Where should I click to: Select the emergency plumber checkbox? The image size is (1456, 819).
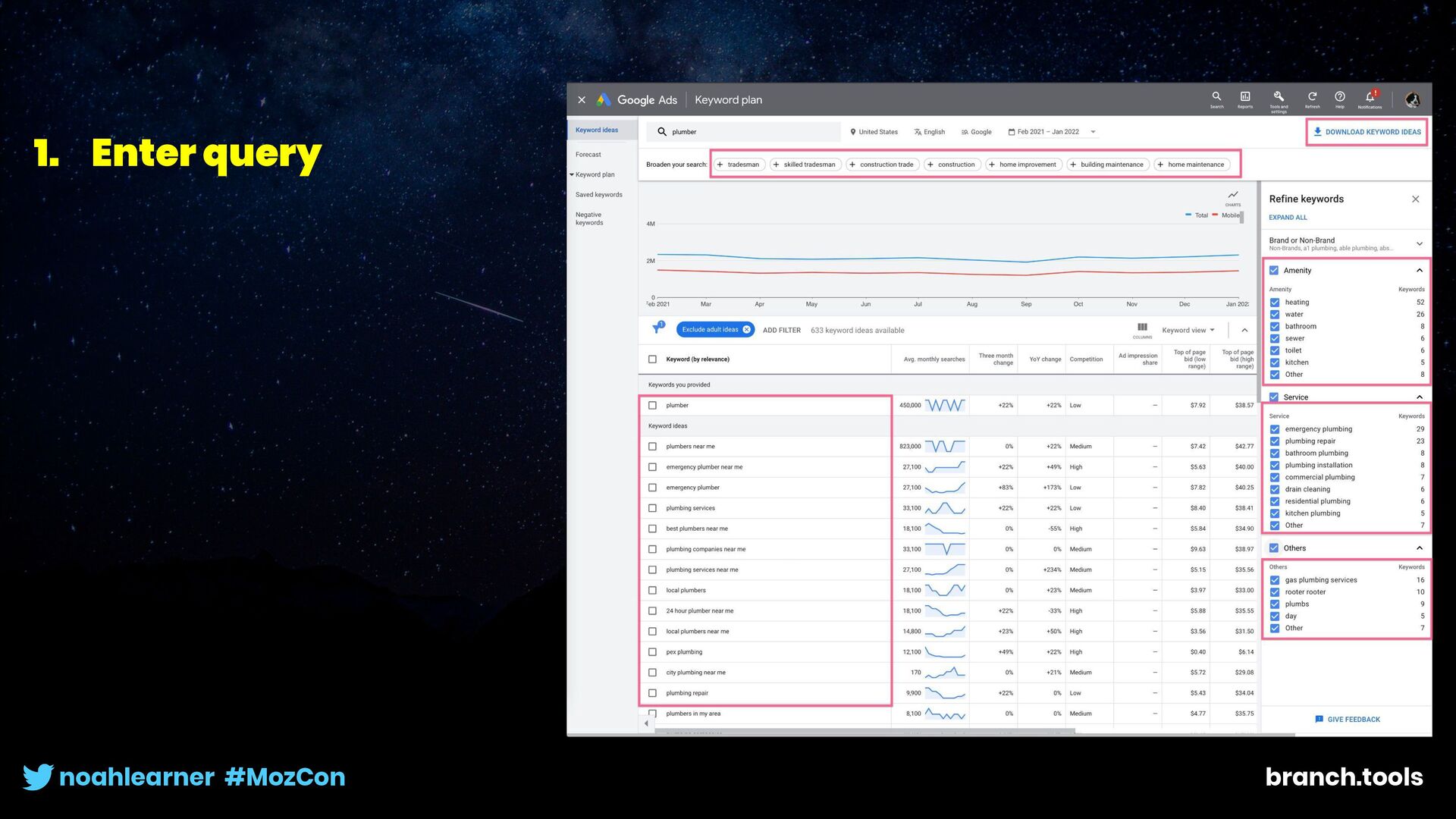tap(652, 488)
